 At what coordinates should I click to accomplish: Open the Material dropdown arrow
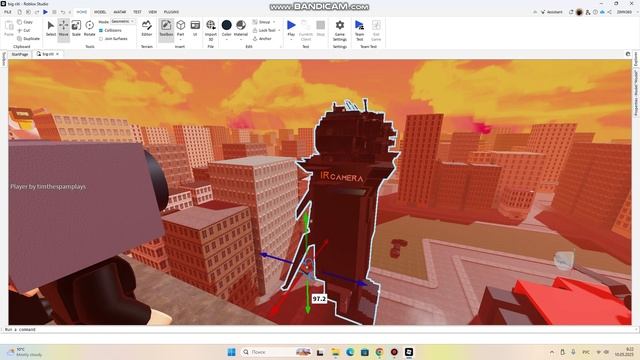coord(241,40)
